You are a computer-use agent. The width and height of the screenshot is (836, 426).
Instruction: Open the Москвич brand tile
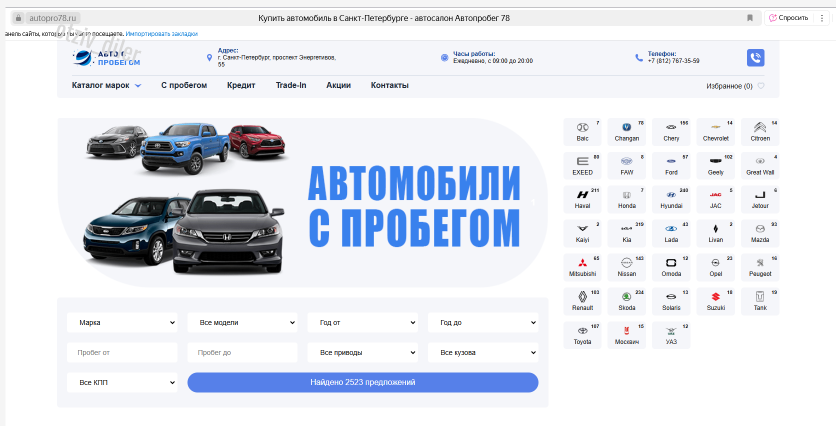coord(626,335)
